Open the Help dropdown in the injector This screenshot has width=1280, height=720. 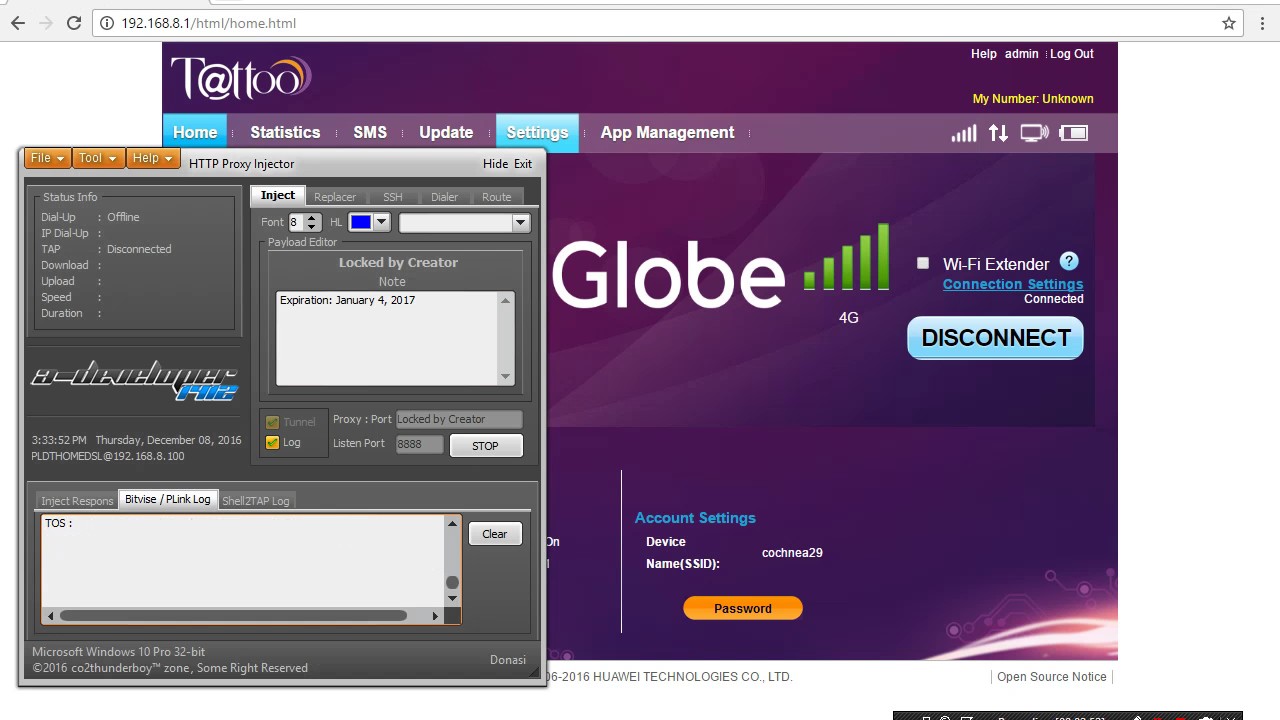point(153,158)
